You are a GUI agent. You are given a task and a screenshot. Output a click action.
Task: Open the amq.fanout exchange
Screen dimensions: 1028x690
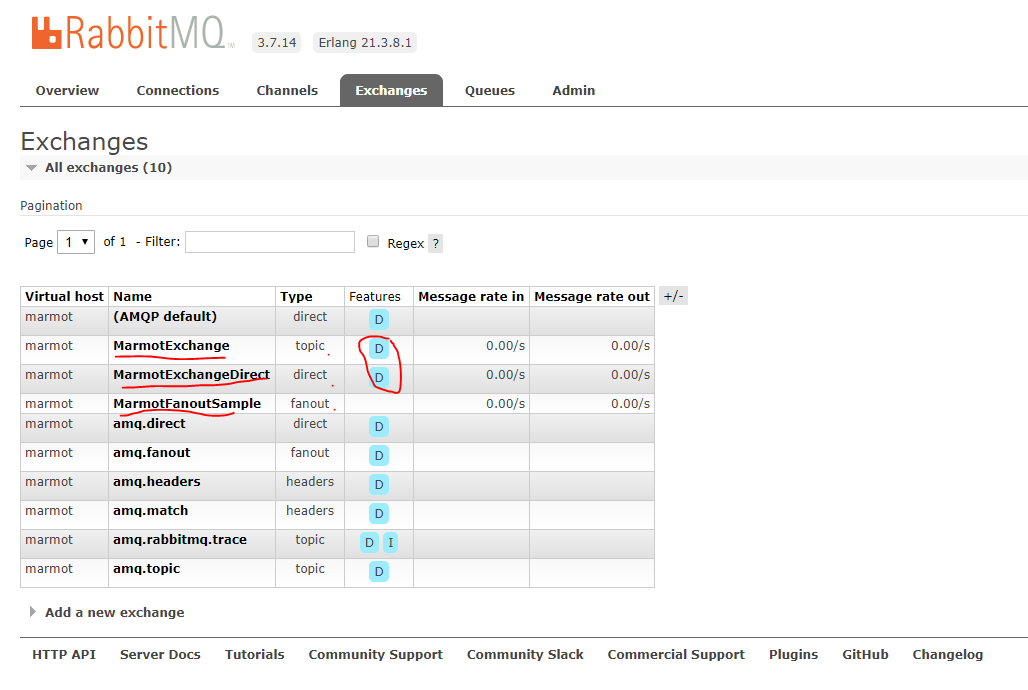[x=151, y=453]
